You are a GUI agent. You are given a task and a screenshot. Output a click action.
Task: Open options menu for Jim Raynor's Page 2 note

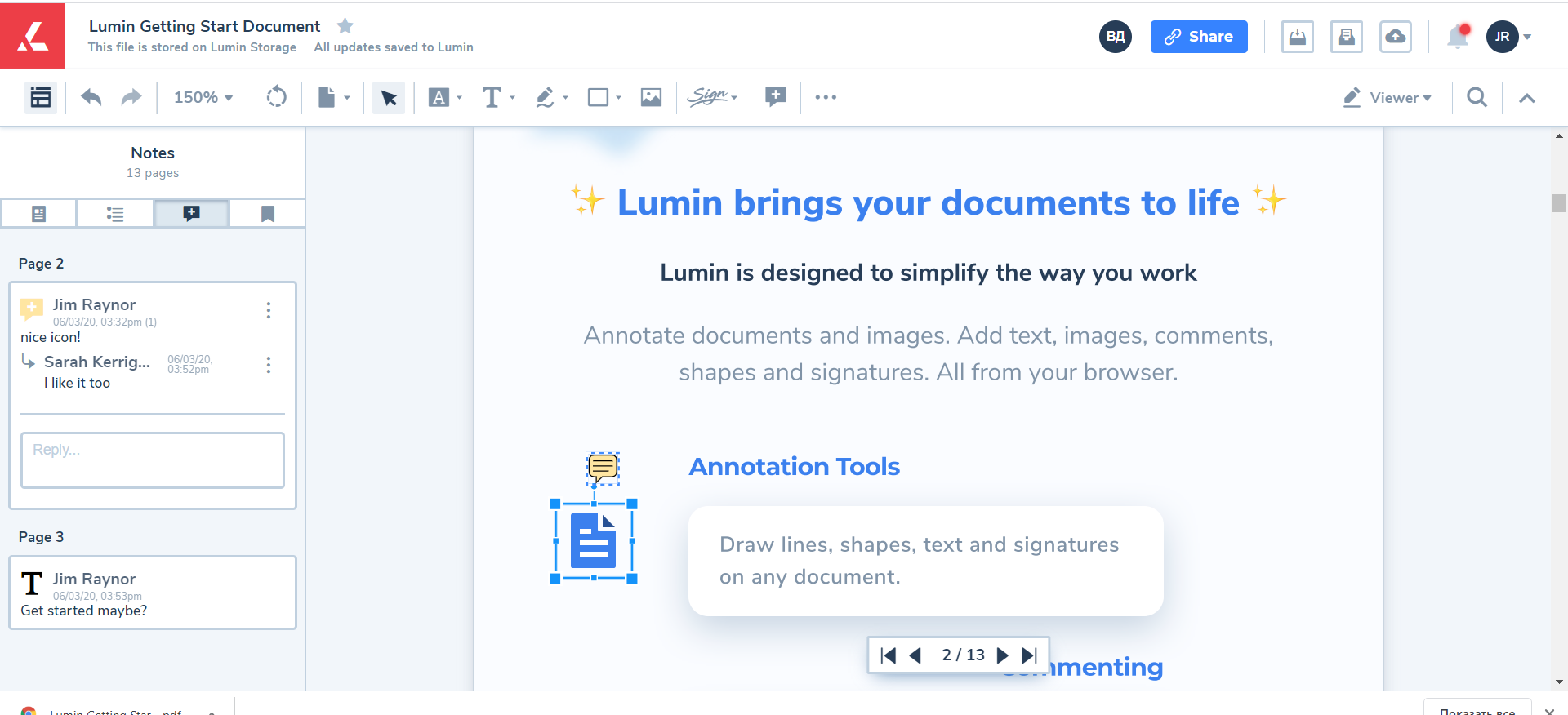(269, 310)
